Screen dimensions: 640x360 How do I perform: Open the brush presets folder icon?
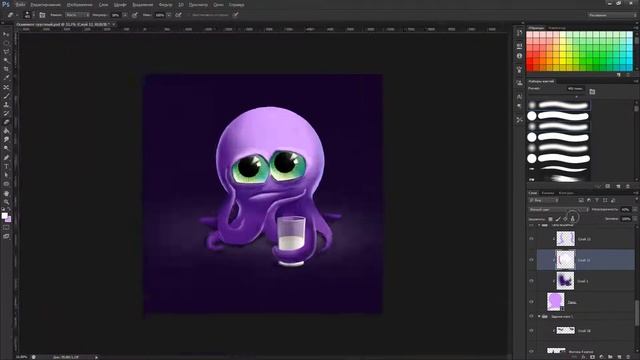click(592, 91)
